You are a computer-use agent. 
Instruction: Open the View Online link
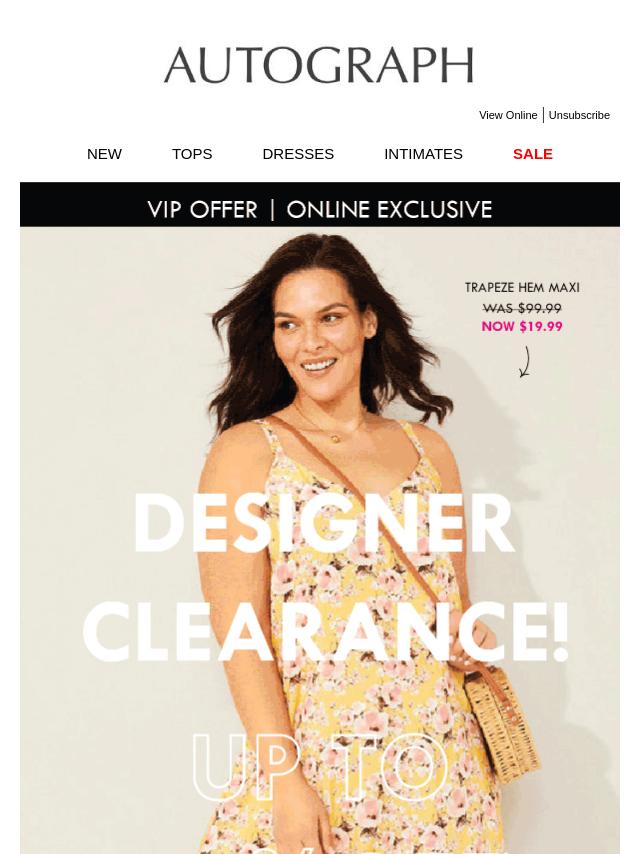(508, 115)
